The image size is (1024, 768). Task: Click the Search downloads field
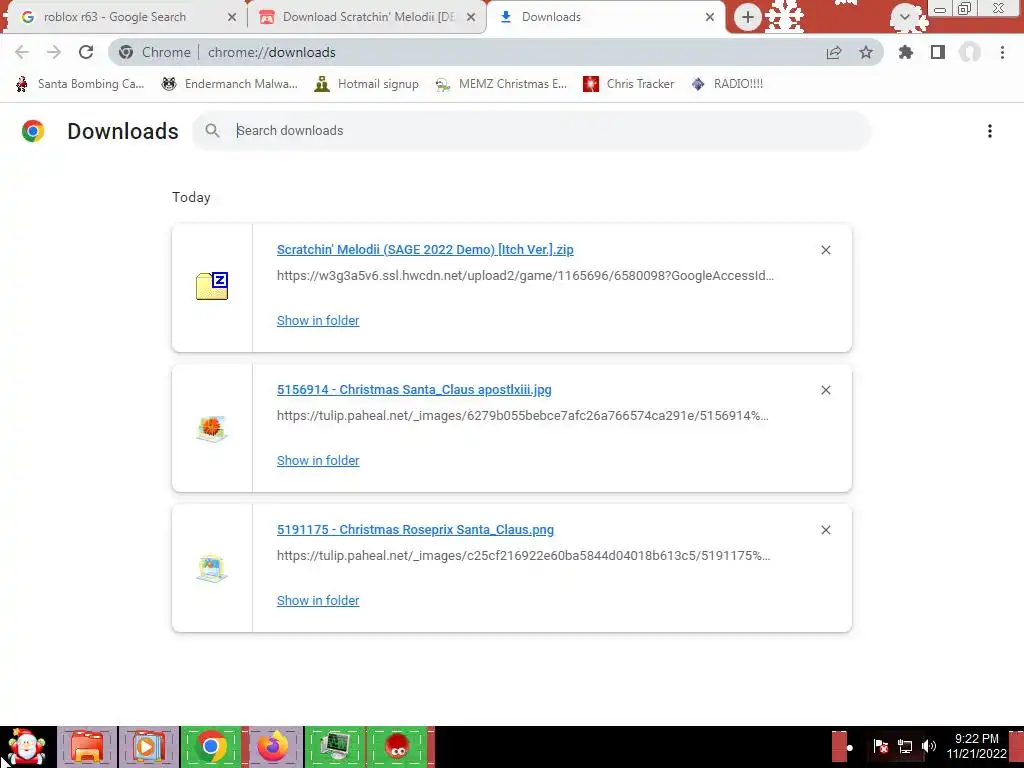point(532,131)
